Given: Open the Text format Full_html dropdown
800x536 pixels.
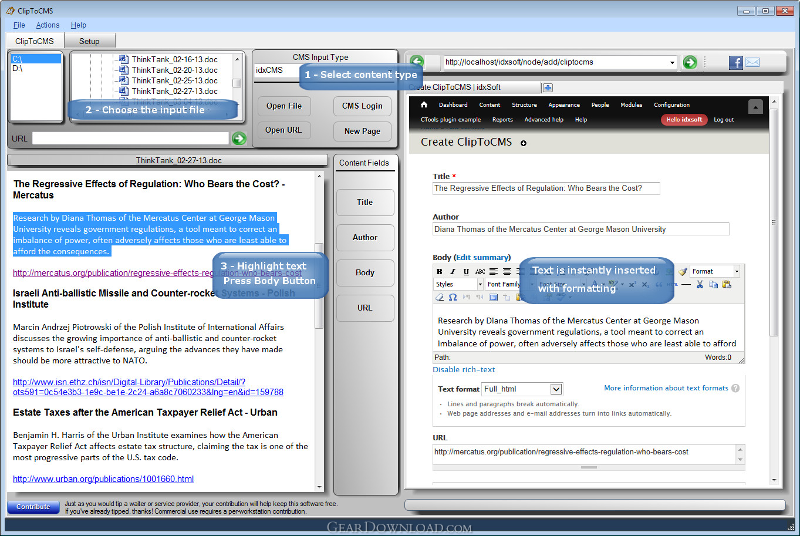Looking at the screenshot, I should [x=556, y=389].
